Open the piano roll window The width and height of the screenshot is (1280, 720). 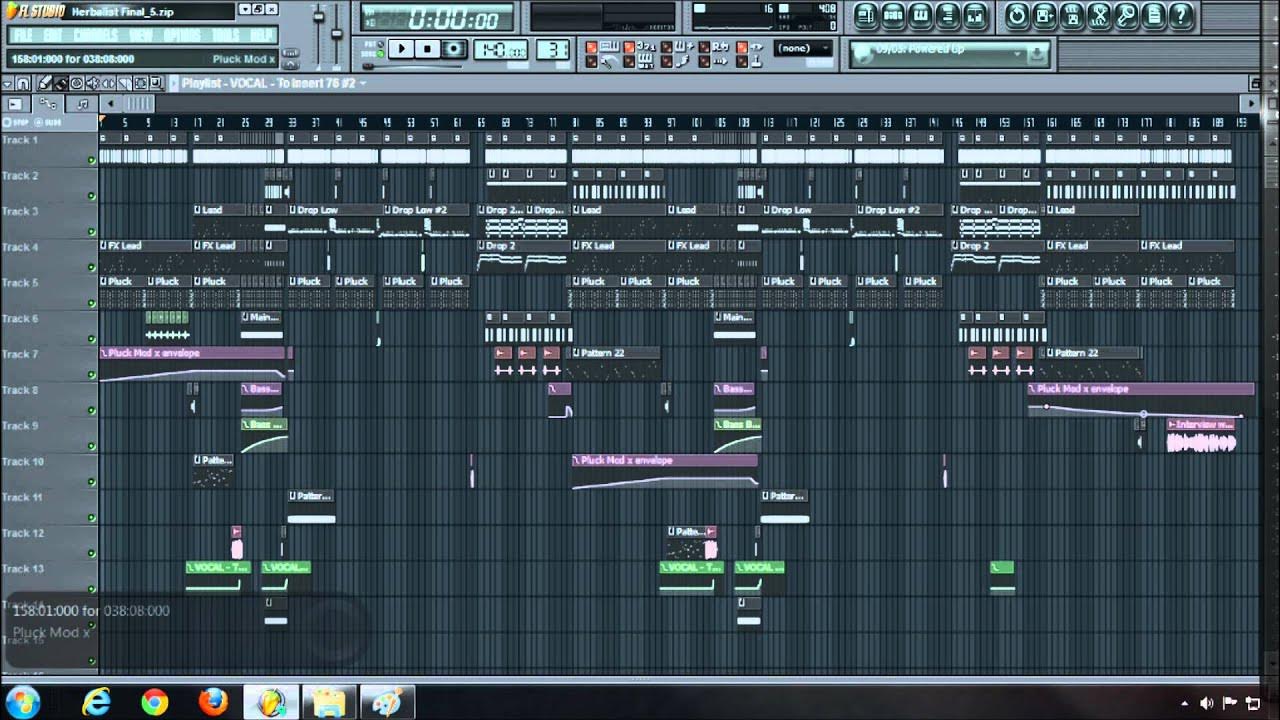pos(920,15)
